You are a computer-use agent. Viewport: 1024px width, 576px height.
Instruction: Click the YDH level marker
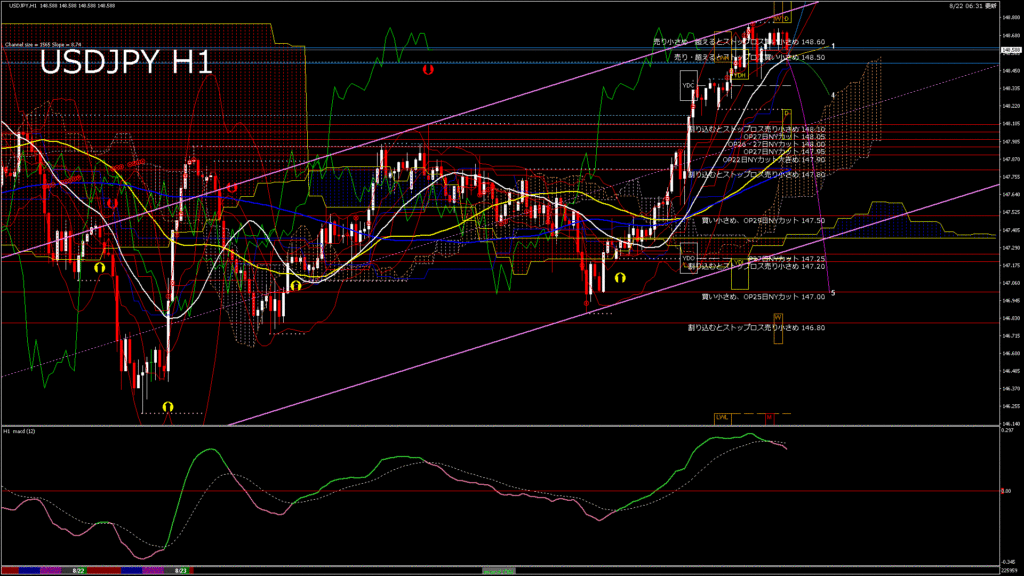pos(739,75)
